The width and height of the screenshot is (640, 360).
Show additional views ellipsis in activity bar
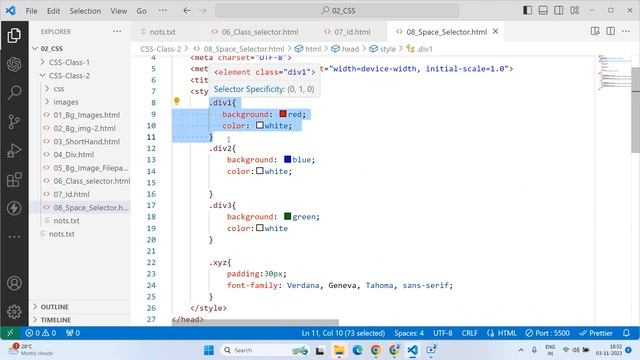point(14,236)
